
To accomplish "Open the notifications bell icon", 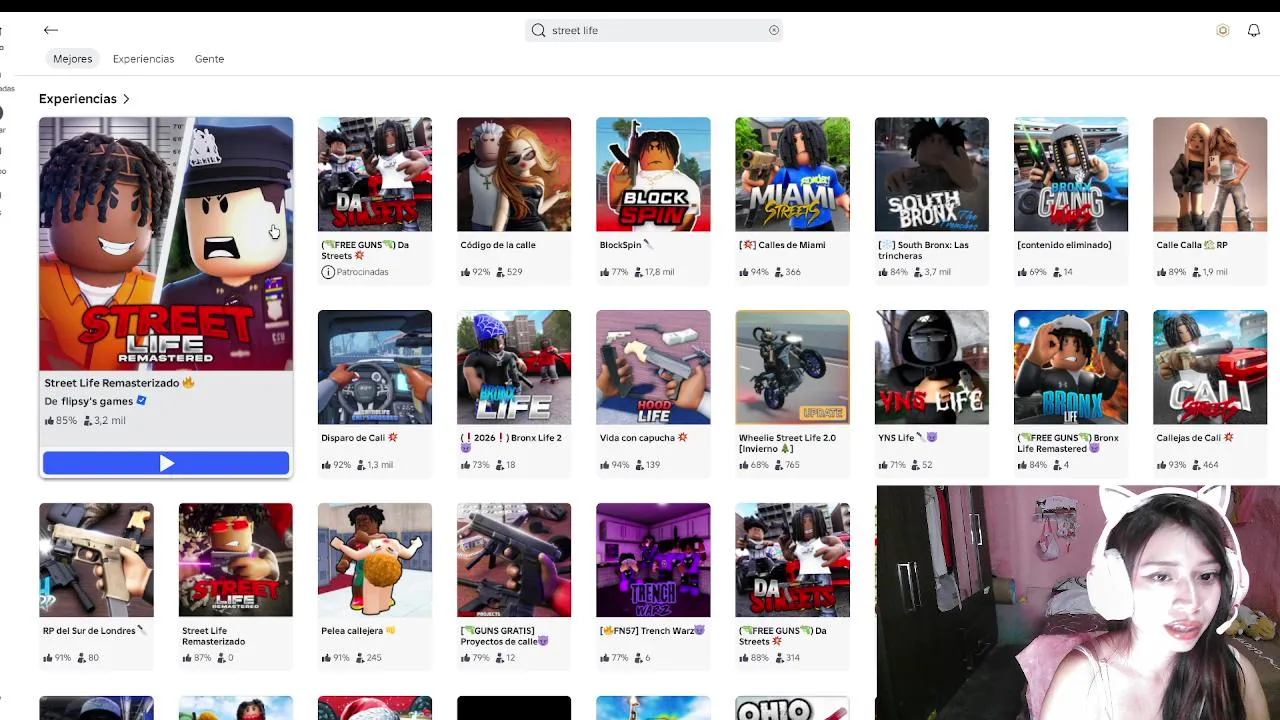I will 1254,30.
